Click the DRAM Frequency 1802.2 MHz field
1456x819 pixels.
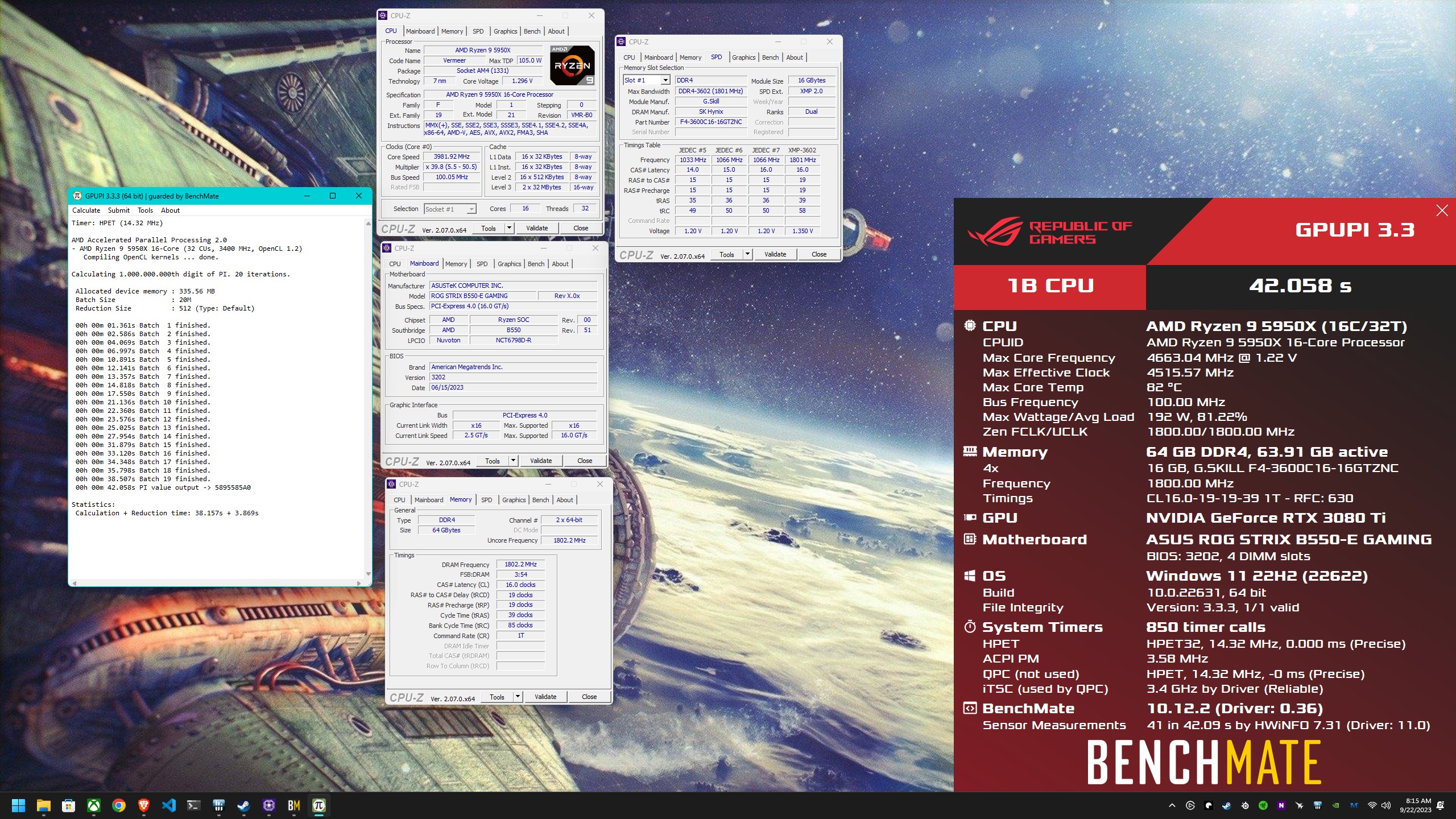(x=520, y=564)
